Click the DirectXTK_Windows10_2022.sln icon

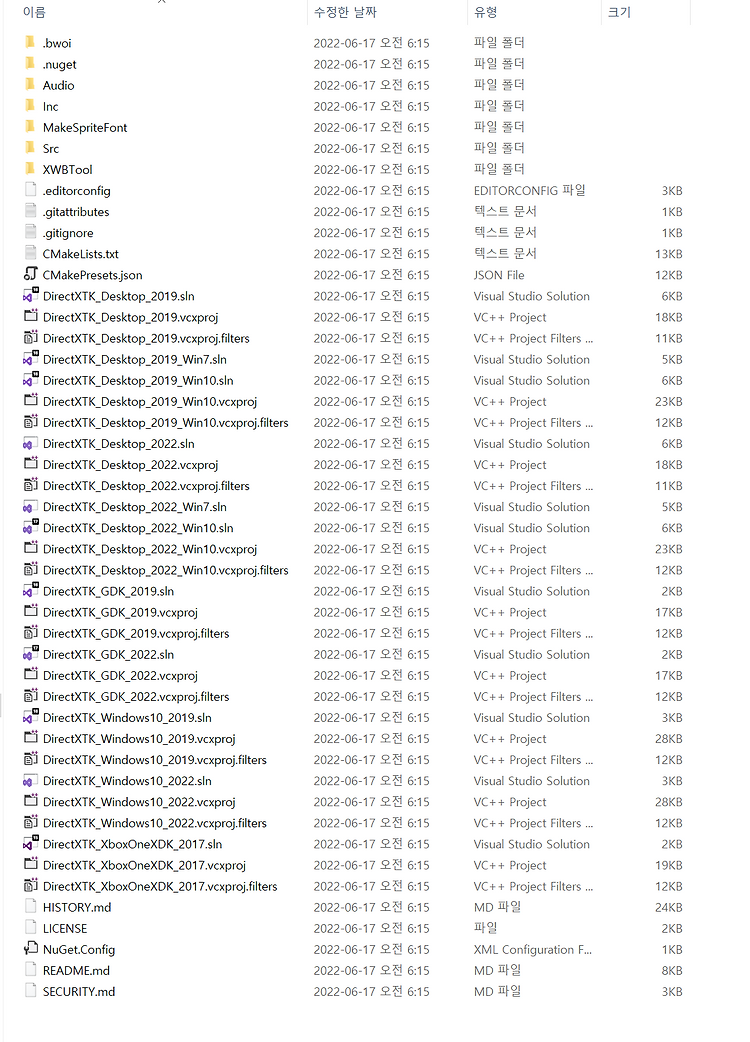(29, 780)
